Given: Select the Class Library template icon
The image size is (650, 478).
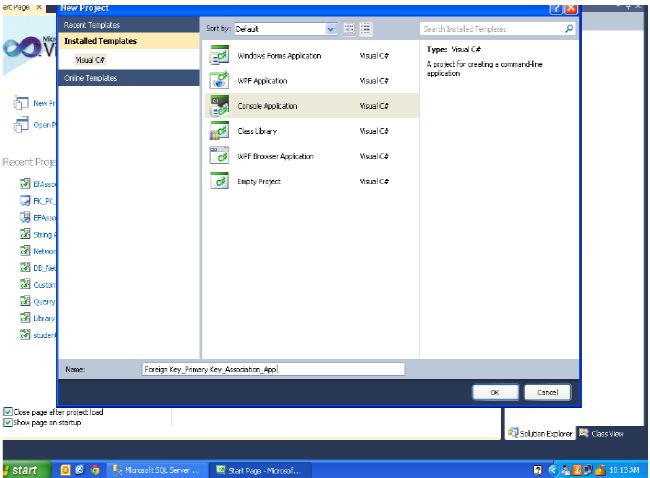Looking at the screenshot, I should coord(219,131).
